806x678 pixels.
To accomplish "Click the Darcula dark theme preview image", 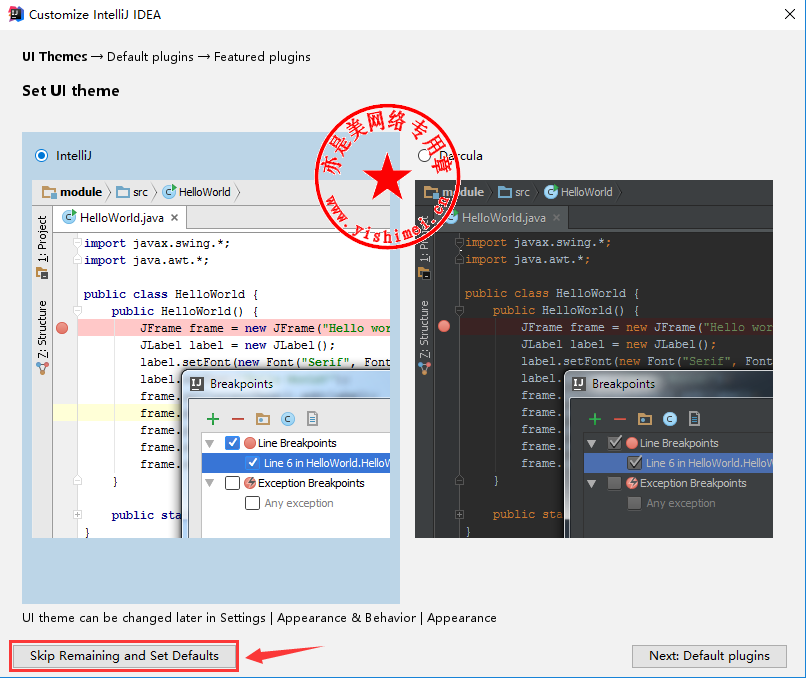I will point(594,359).
